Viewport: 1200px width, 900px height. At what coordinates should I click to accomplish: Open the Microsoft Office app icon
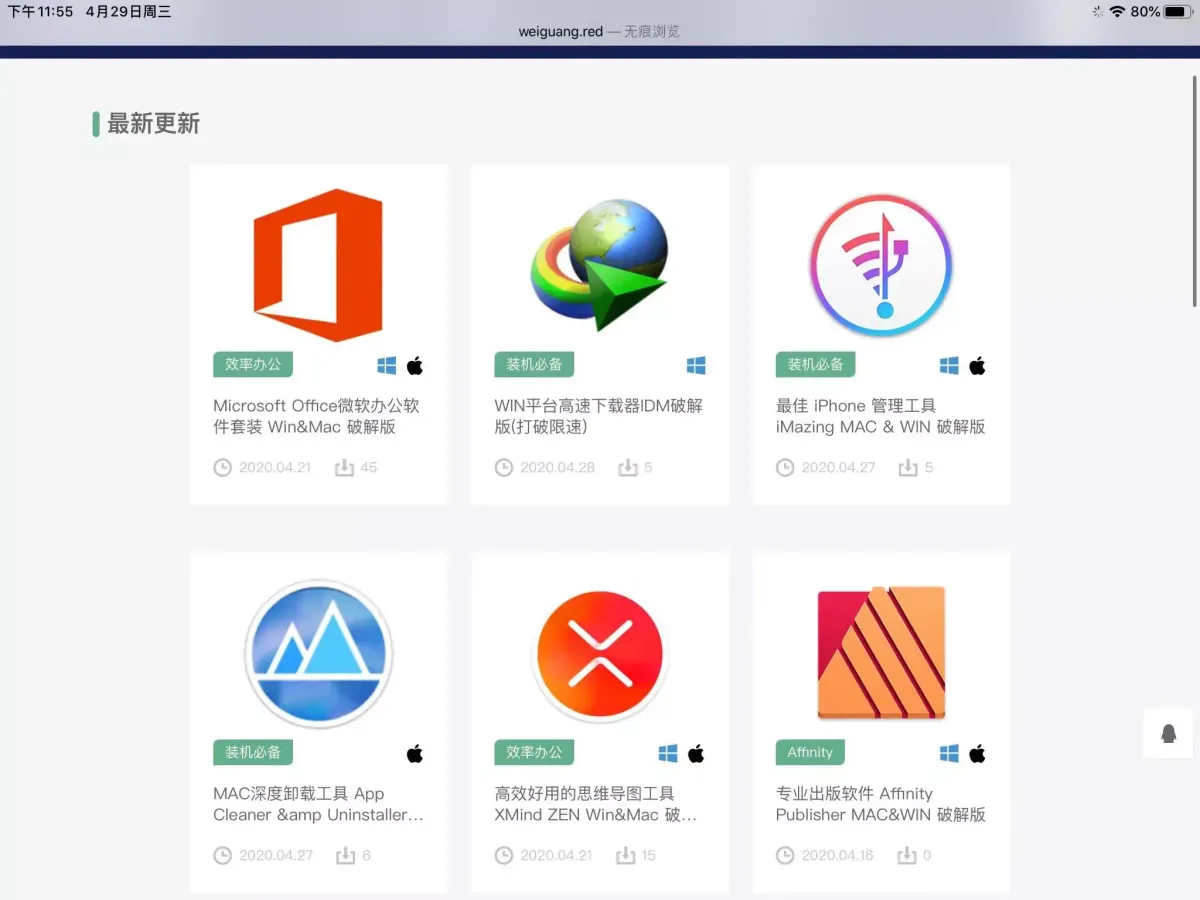click(x=318, y=265)
